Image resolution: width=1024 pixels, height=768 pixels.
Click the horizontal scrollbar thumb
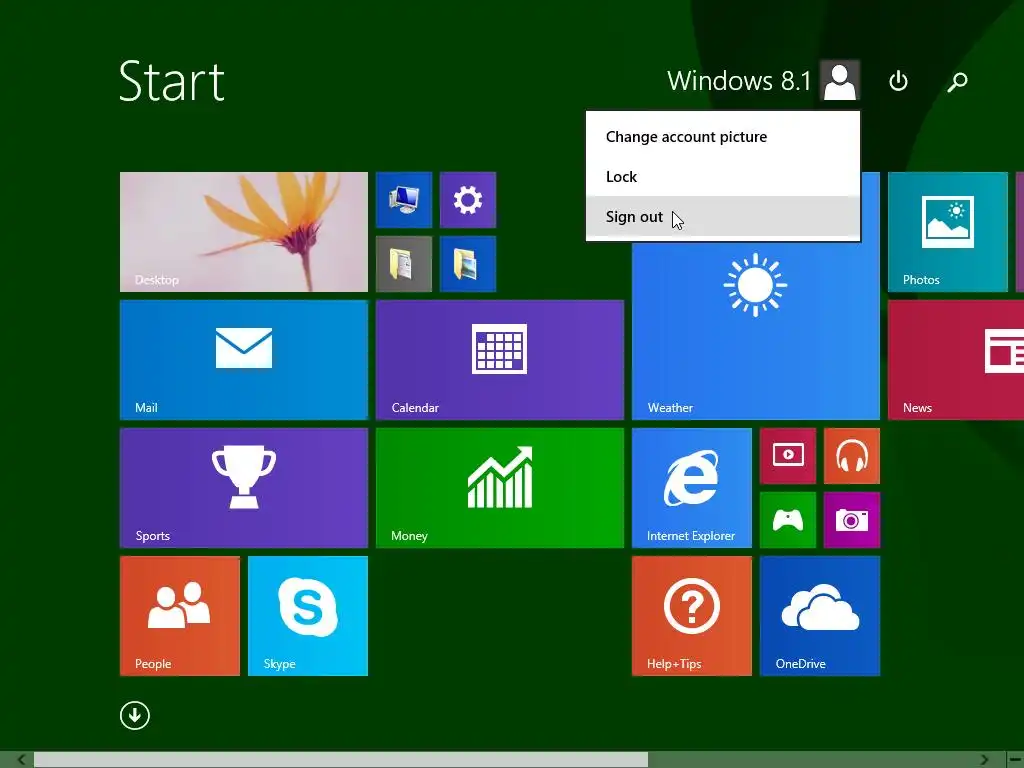click(341, 760)
